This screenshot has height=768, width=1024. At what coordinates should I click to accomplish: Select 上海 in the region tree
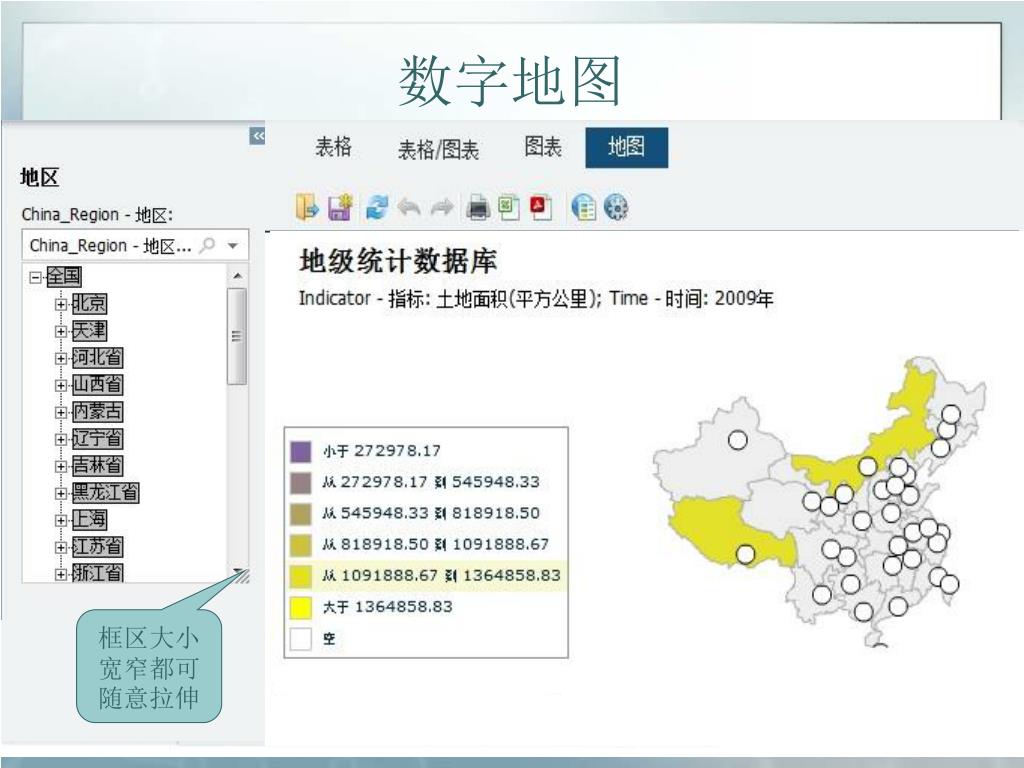coord(89,520)
